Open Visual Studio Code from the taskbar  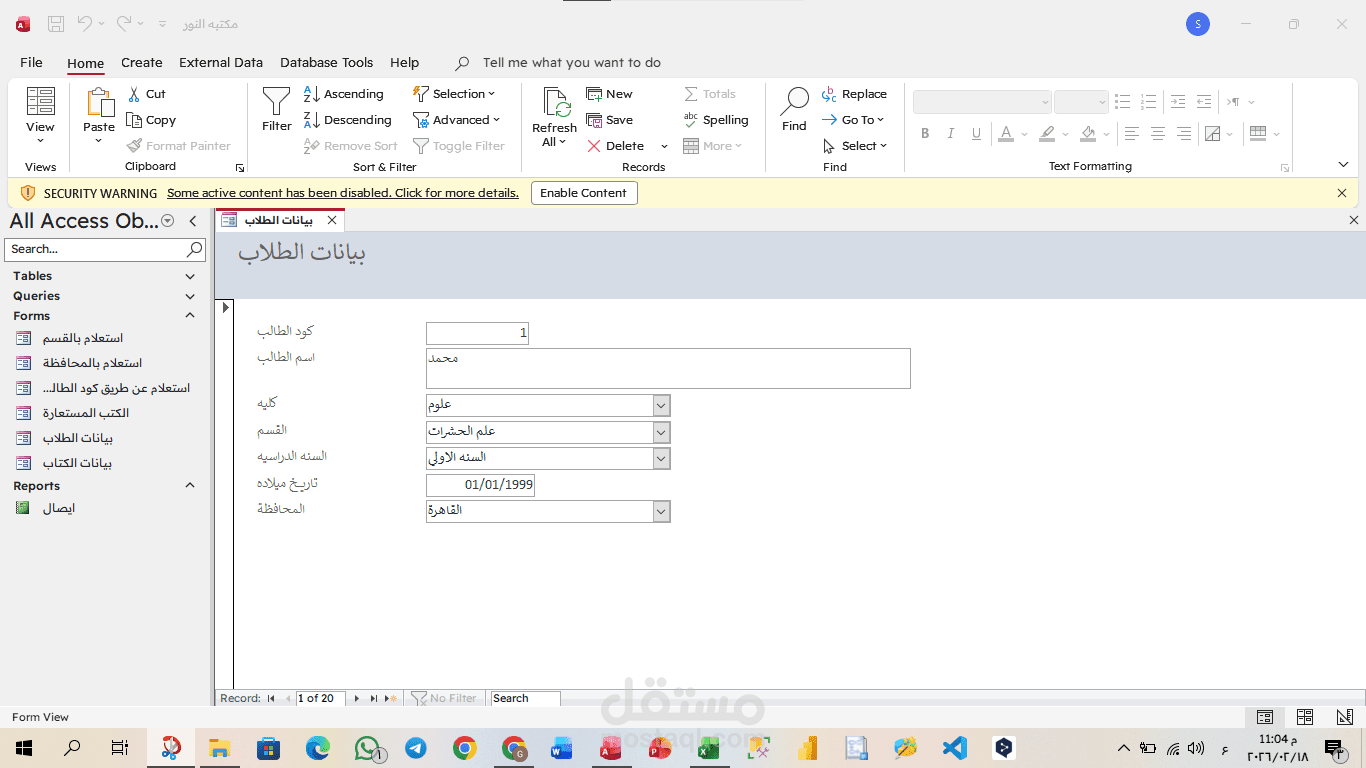955,747
